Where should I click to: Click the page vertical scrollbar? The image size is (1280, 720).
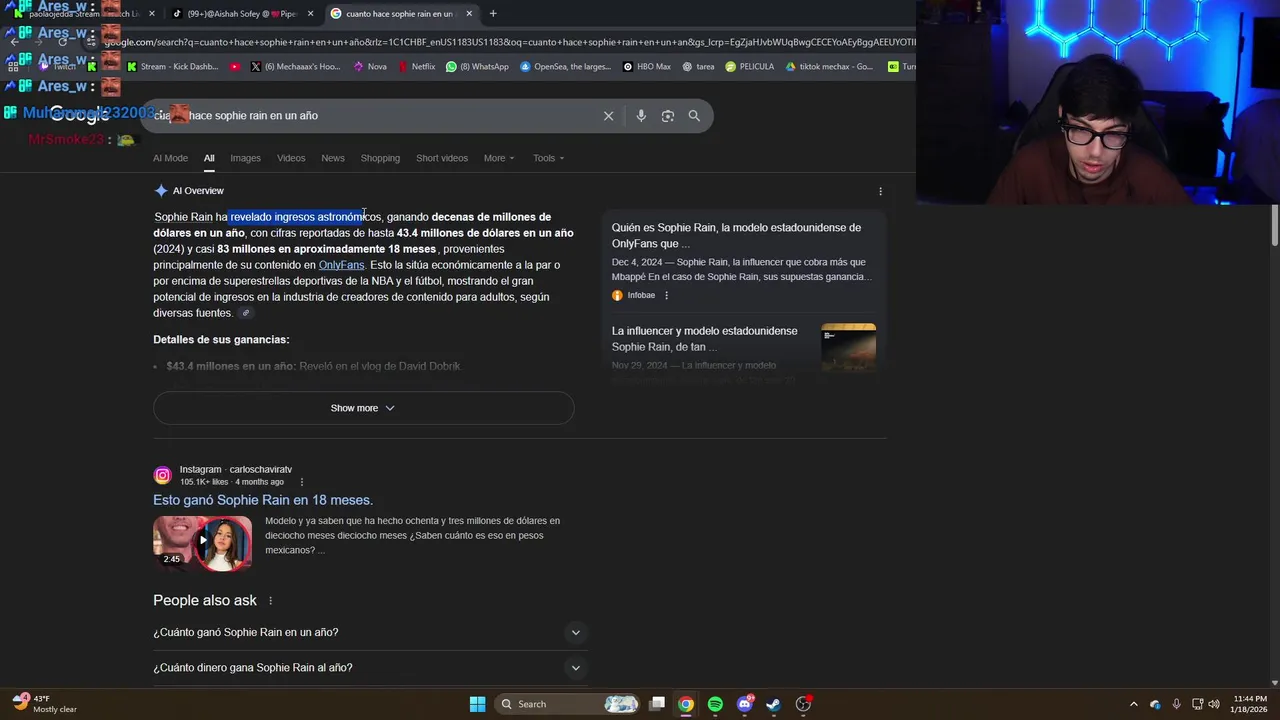pos(1275,225)
